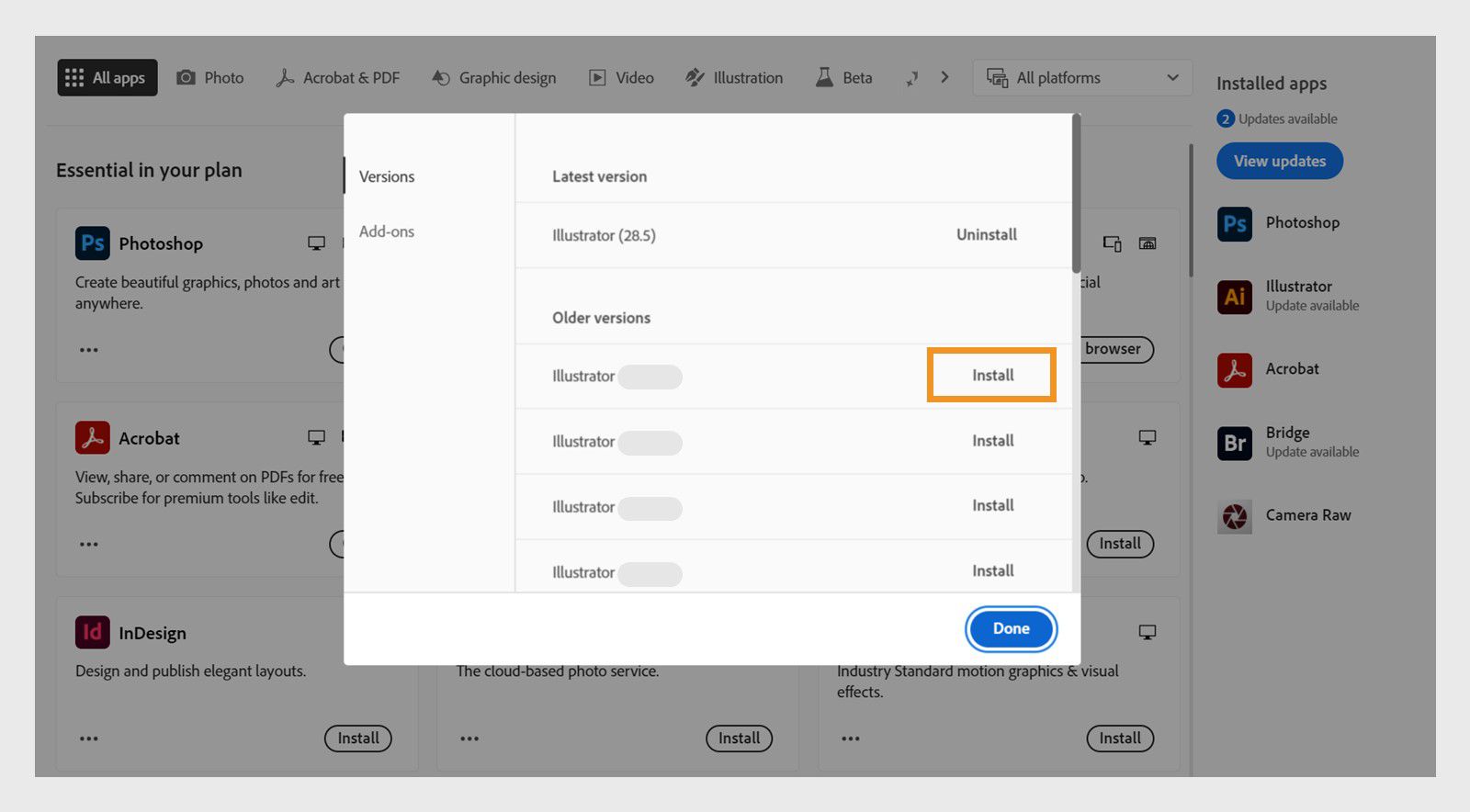Screen dimensions: 1470x812
Task: Open the All platforms dropdown
Action: (1082, 78)
